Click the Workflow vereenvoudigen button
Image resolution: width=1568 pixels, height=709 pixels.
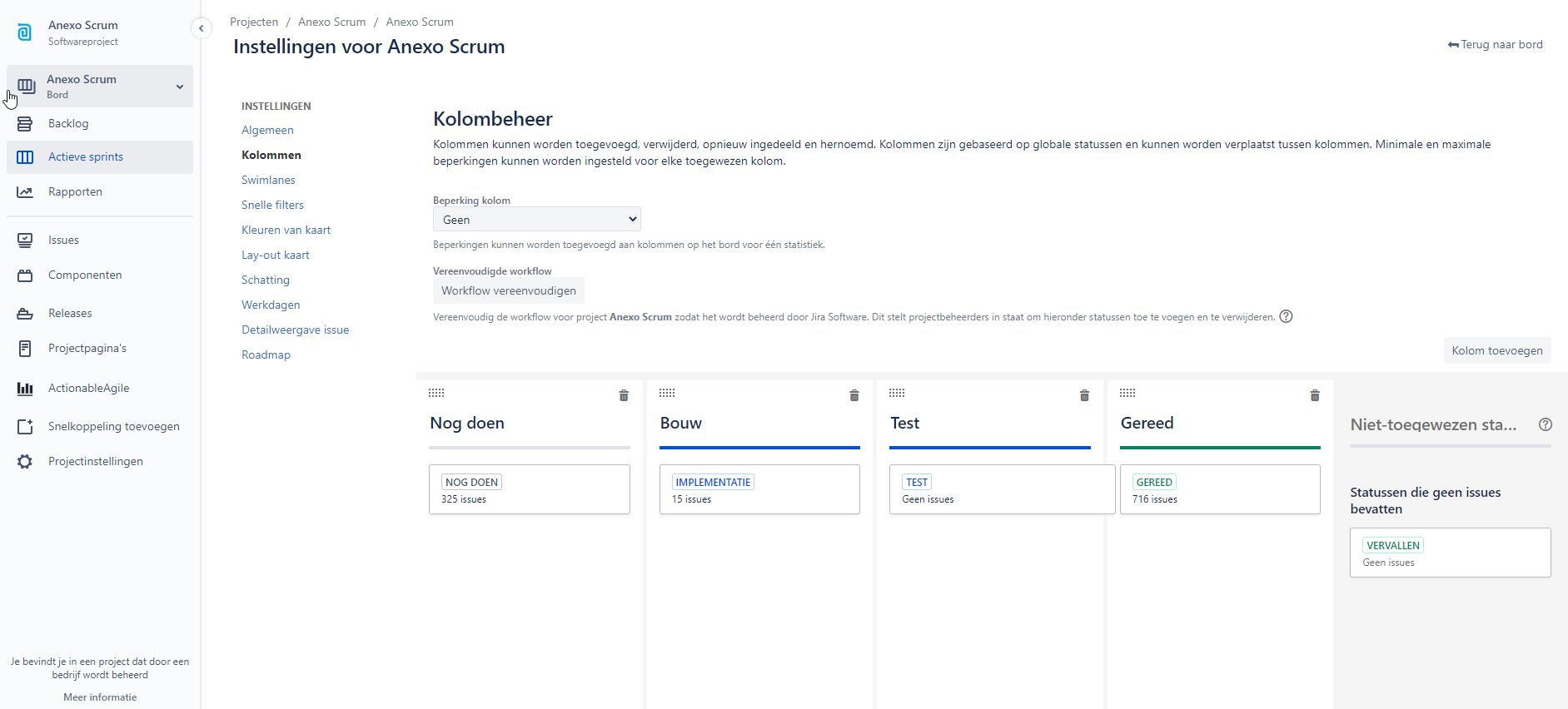coord(509,290)
